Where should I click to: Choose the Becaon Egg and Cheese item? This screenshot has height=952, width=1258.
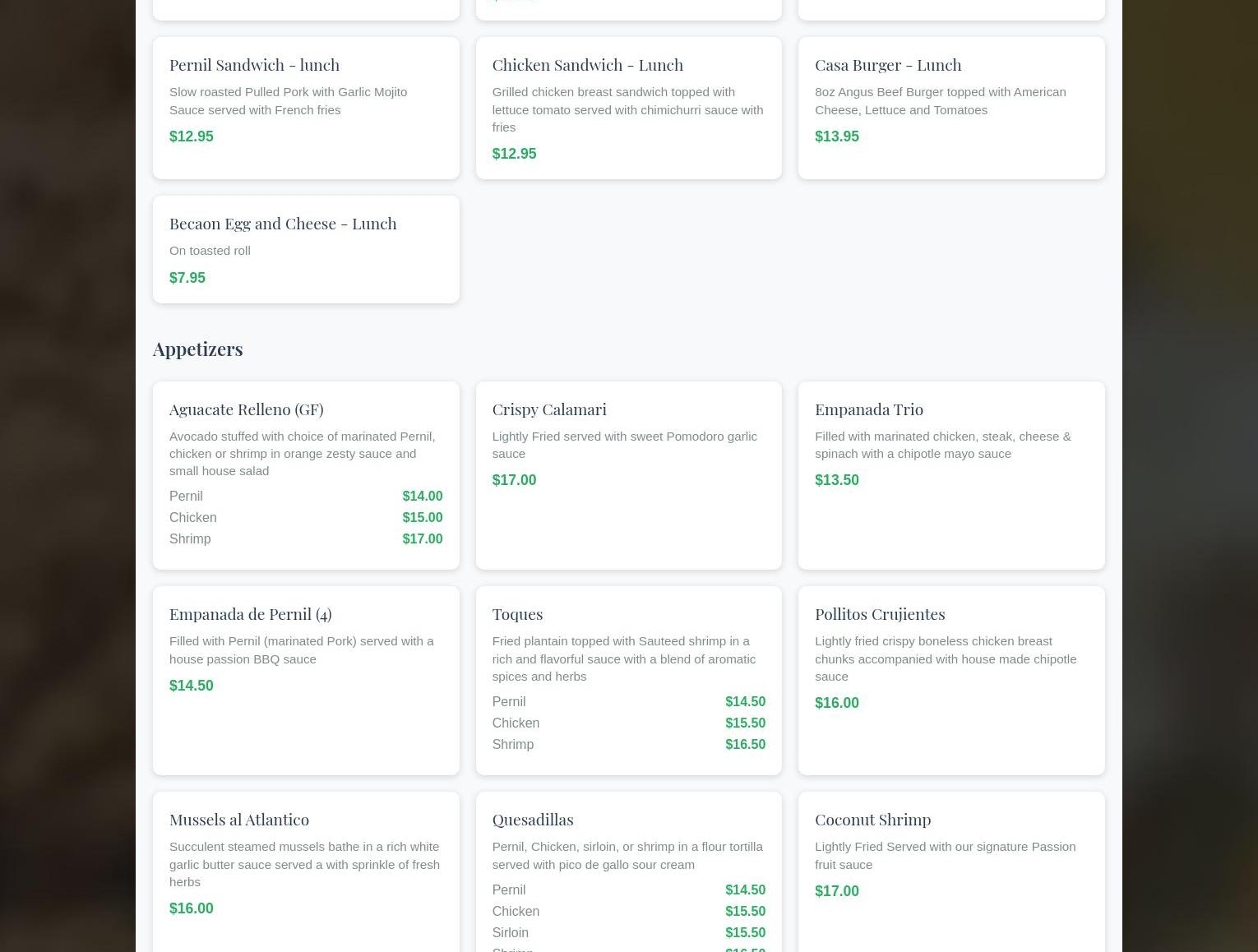pyautogui.click(x=282, y=224)
